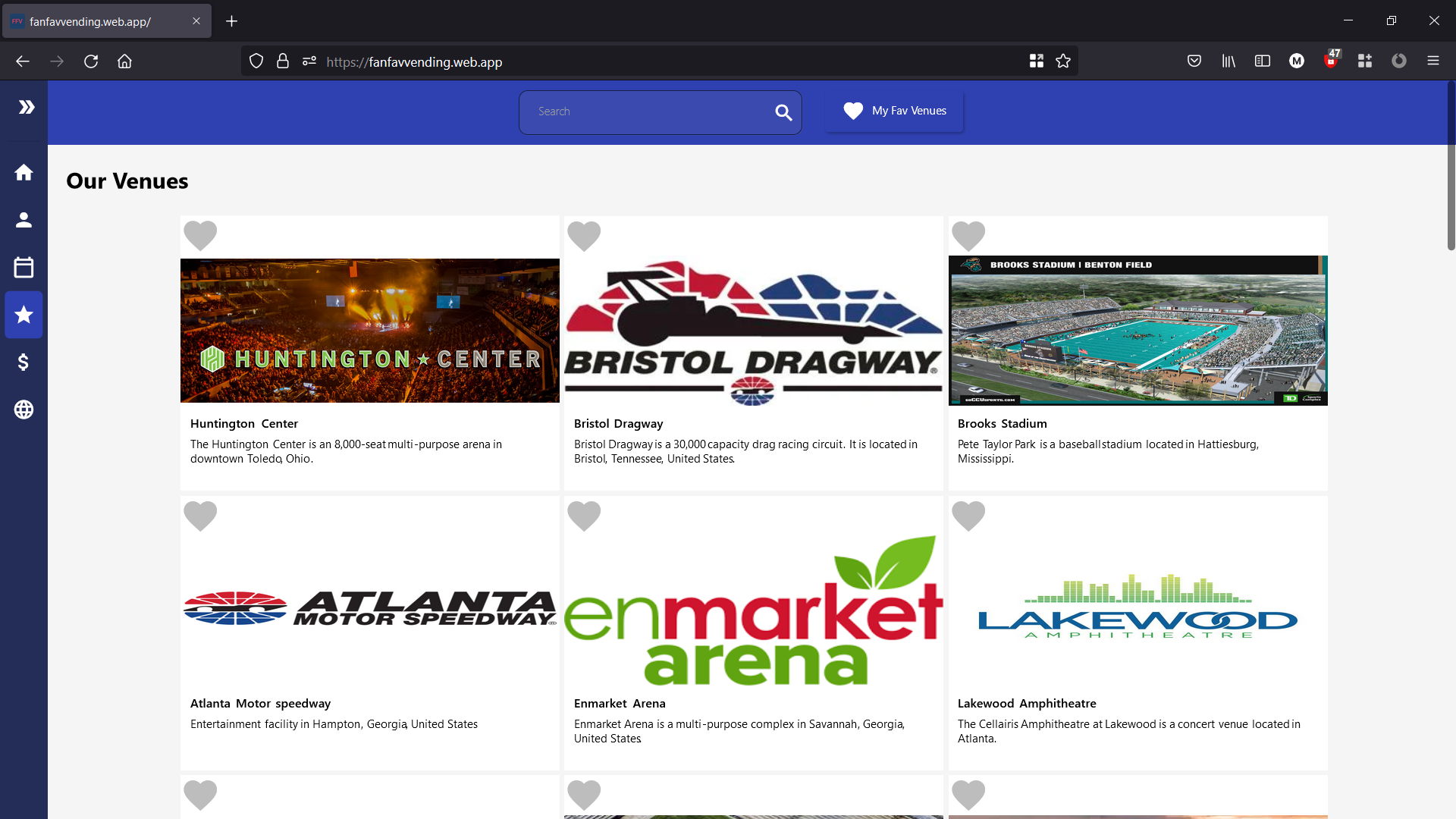Toggle heart on venue card below Atlanta Motor speedway

200,795
